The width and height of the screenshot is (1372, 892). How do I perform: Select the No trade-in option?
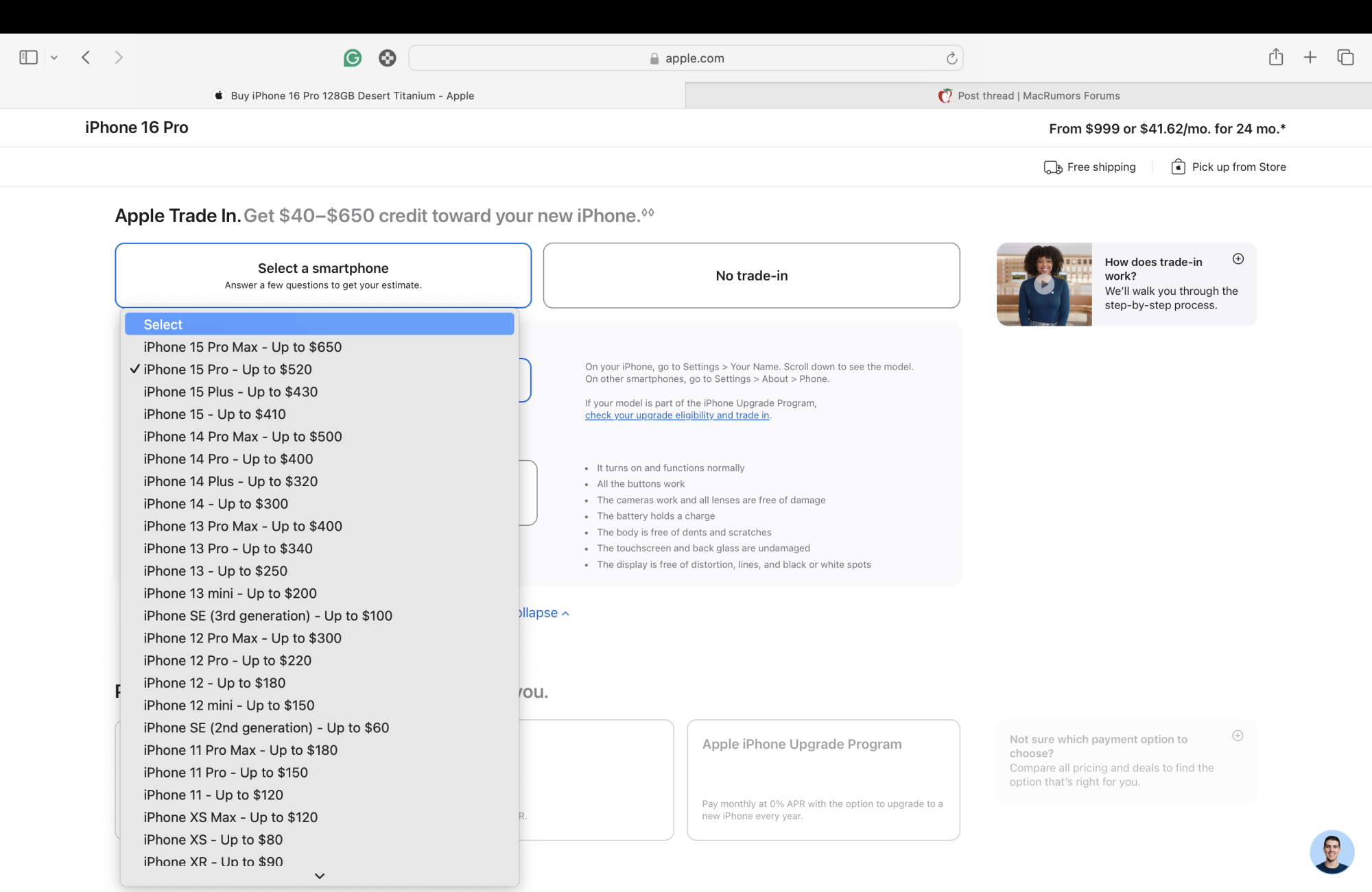pyautogui.click(x=751, y=276)
